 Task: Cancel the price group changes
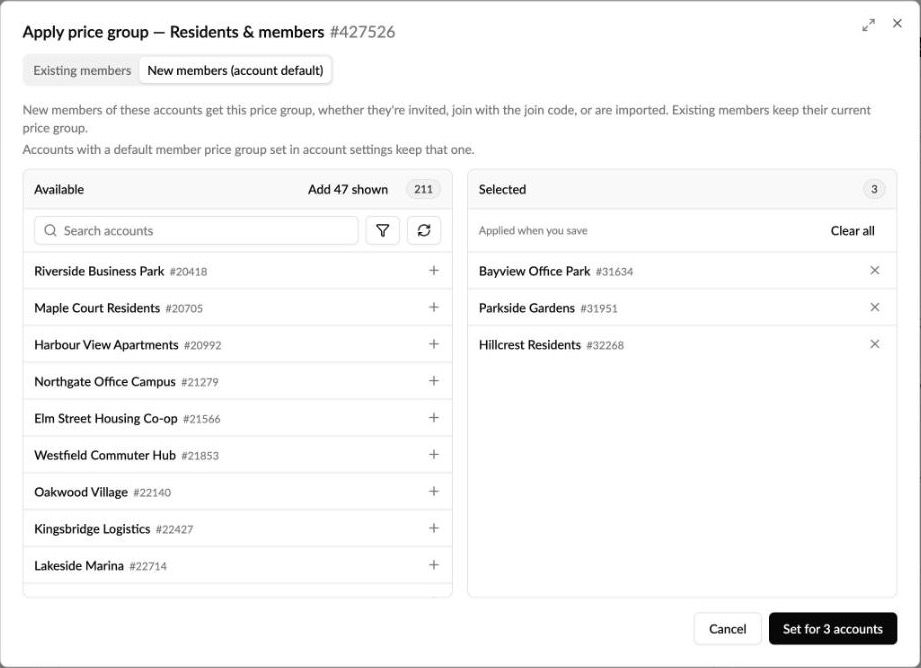coord(727,629)
